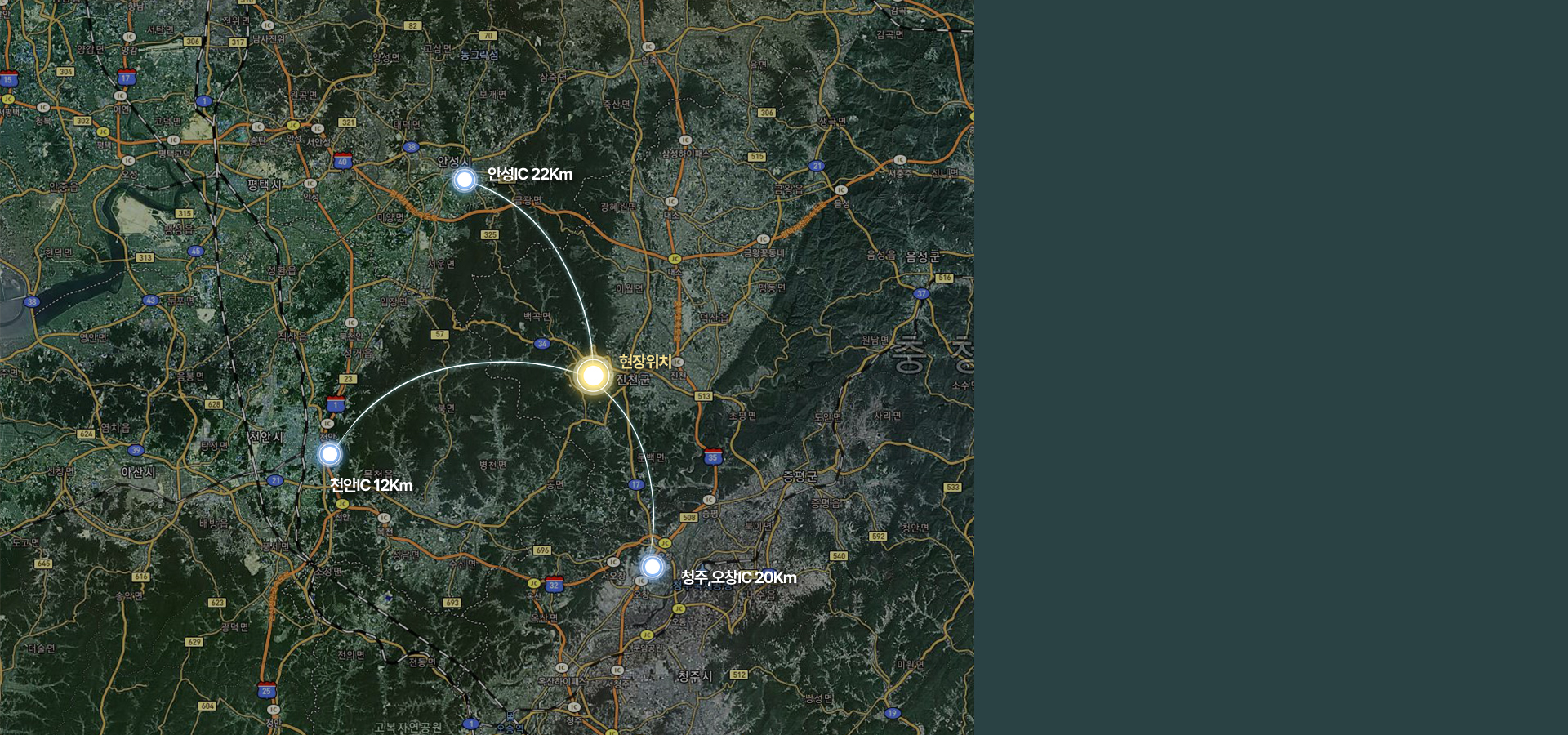Click the route 32 highway shield
1568x735 pixels.
click(555, 584)
